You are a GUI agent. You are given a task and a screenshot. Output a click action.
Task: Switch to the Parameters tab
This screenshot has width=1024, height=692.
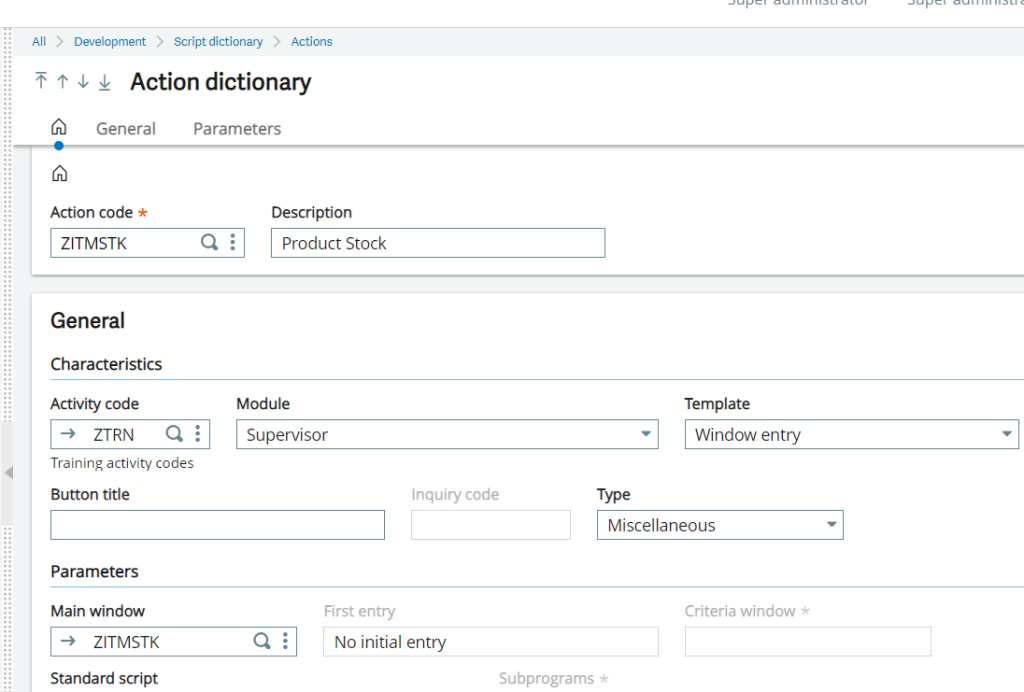pos(237,129)
